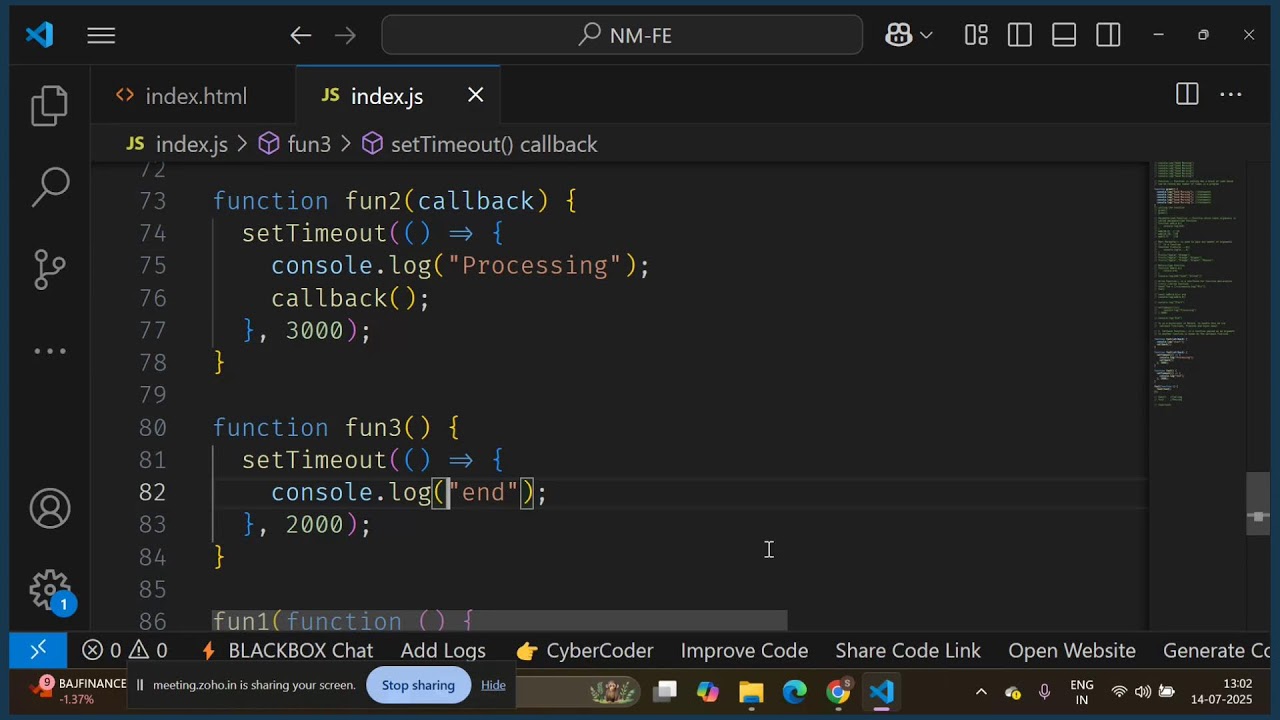Click function fun3 name on line 80

point(373,428)
